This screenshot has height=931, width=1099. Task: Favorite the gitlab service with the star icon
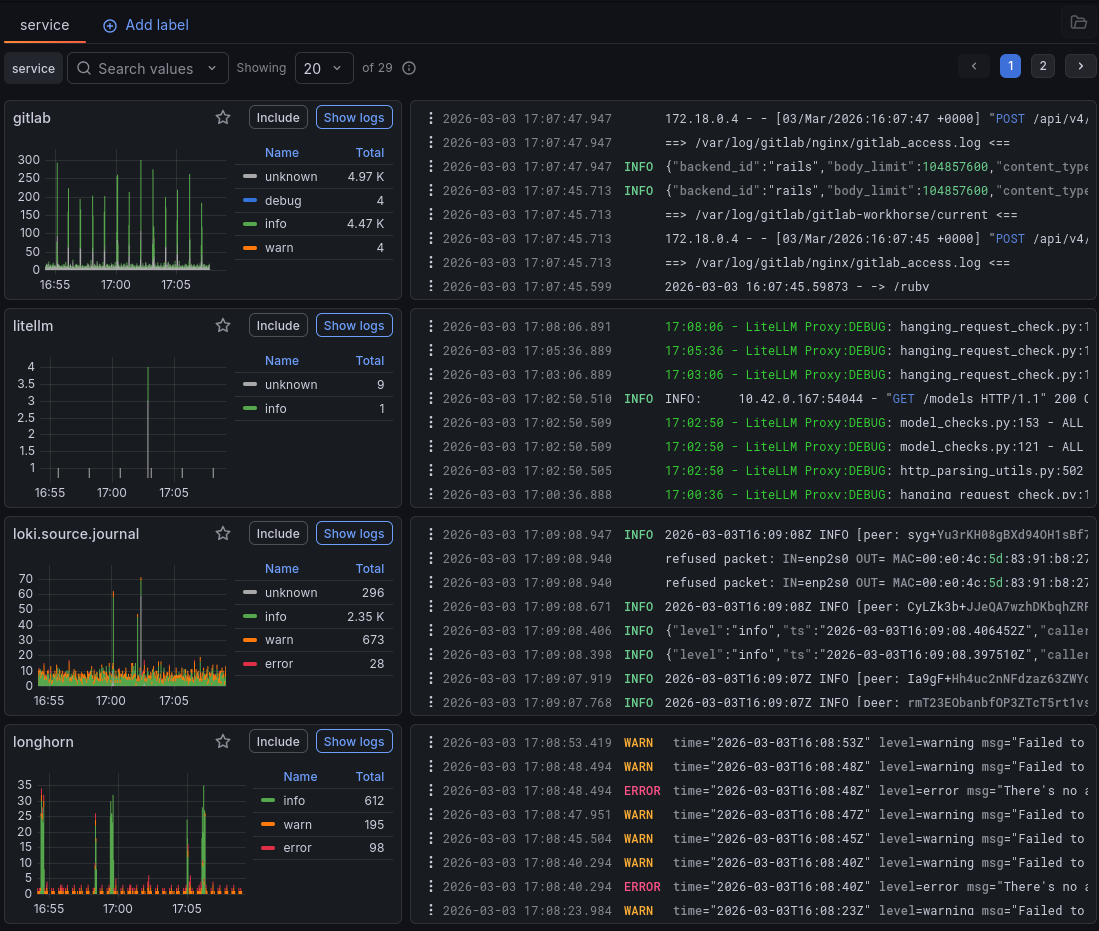pos(222,117)
